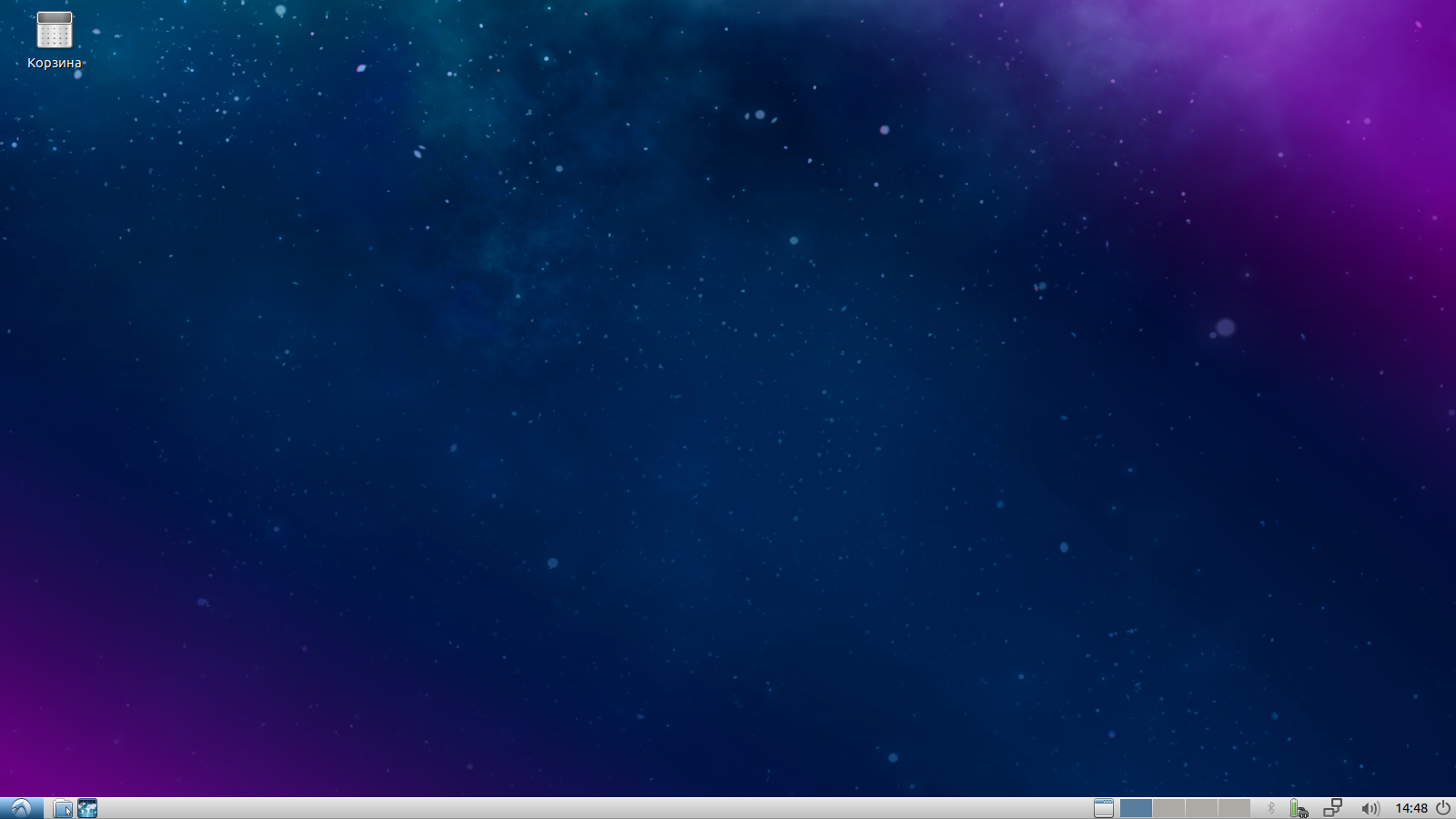
Task: Check the battery status indicator
Action: click(1298, 808)
